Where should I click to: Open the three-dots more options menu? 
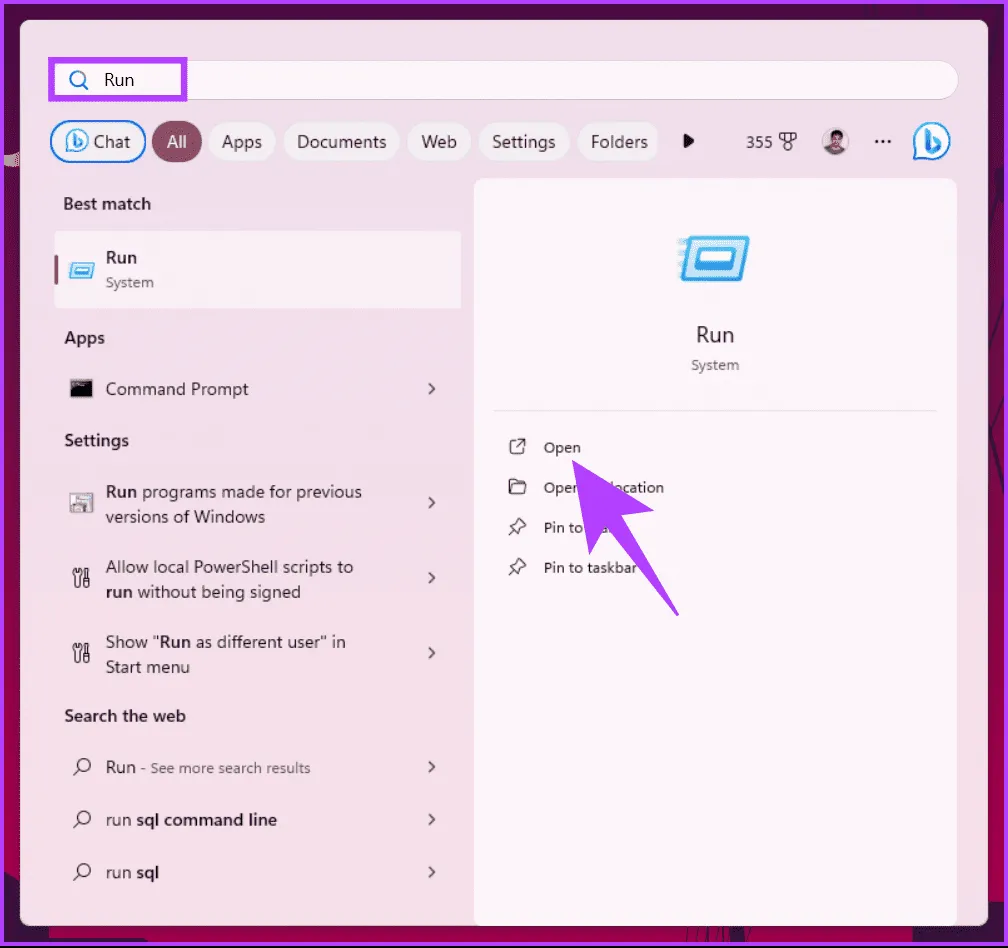(x=882, y=142)
